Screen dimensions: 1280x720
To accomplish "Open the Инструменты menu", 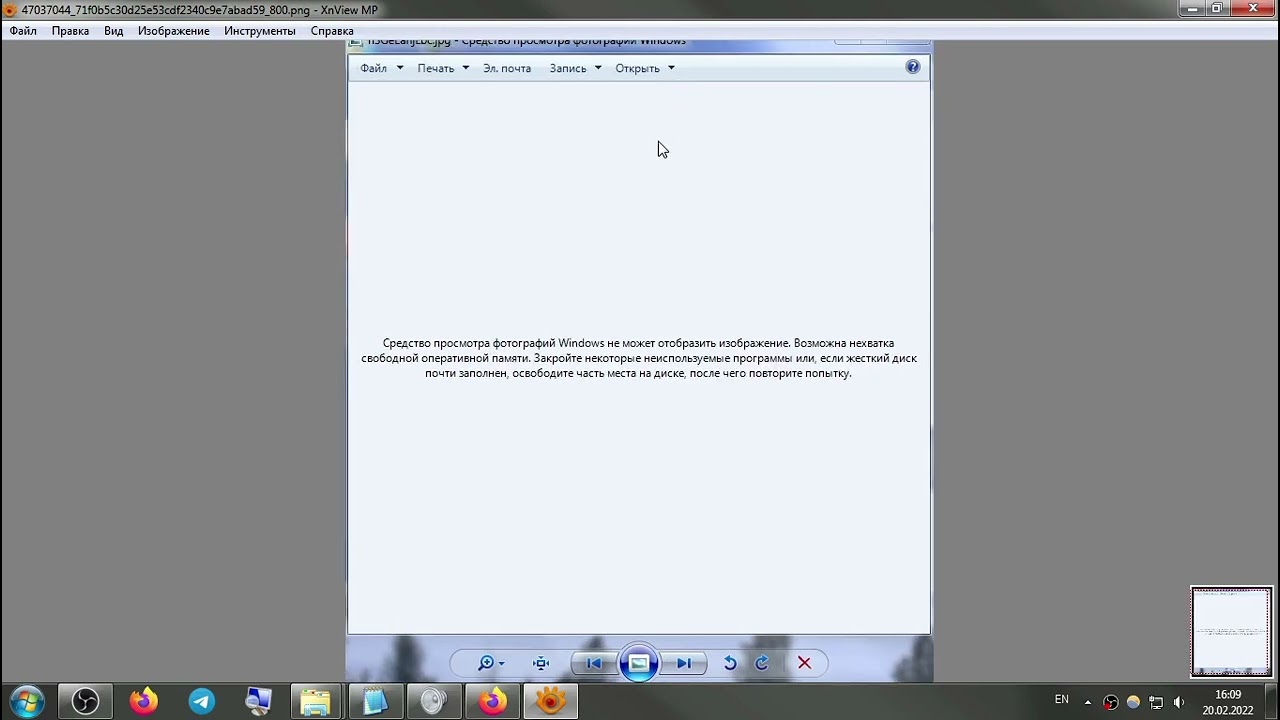I will [260, 31].
